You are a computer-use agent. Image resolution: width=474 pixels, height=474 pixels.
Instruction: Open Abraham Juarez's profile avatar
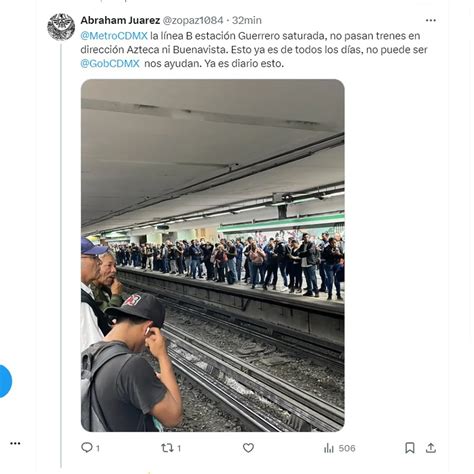click(61, 27)
